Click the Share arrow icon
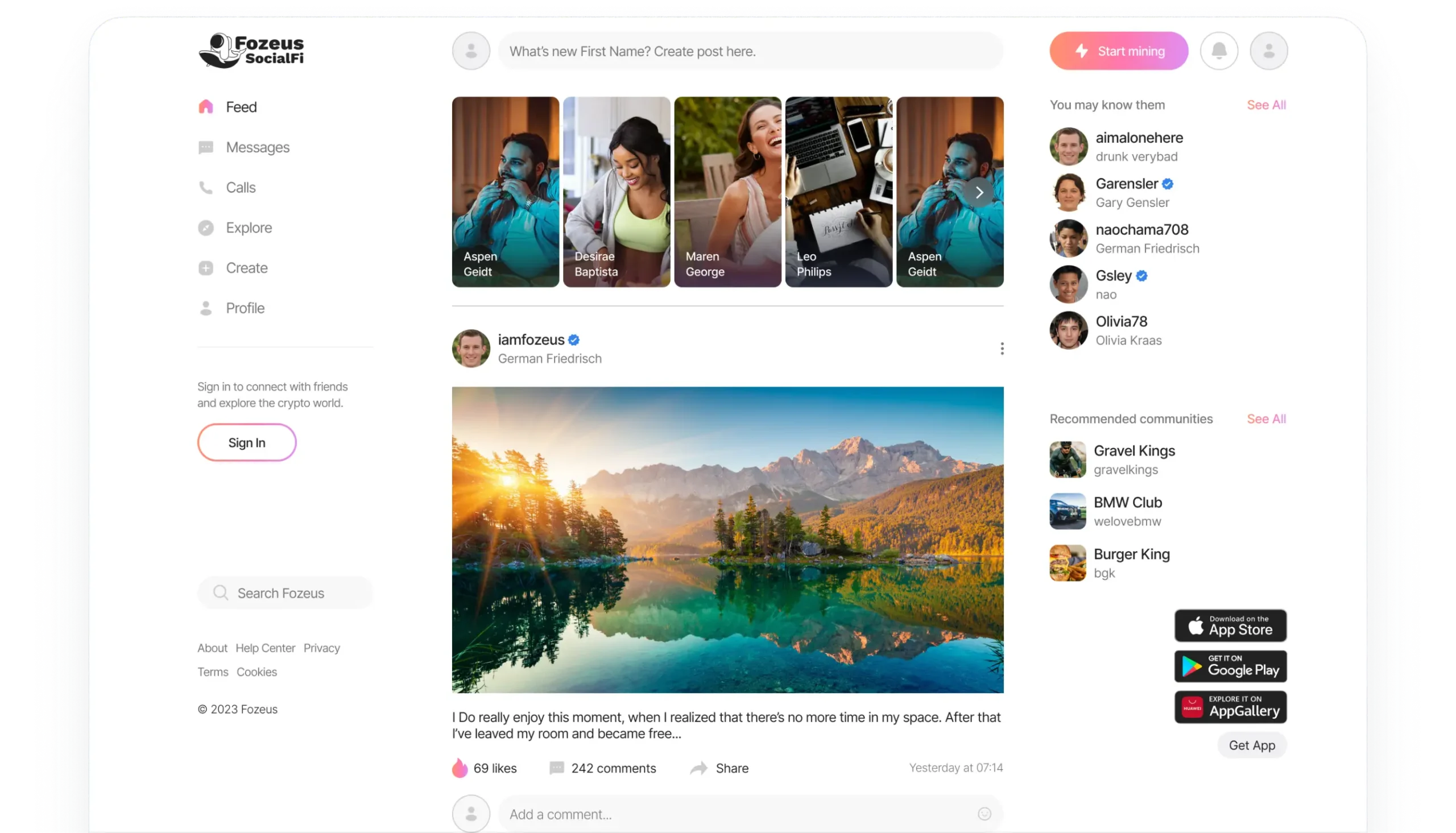The width and height of the screenshot is (1456, 833). 698,768
